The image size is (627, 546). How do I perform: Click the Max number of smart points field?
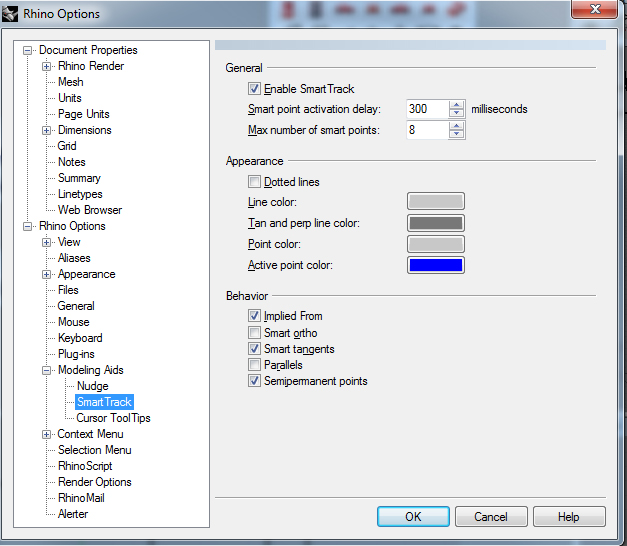427,131
